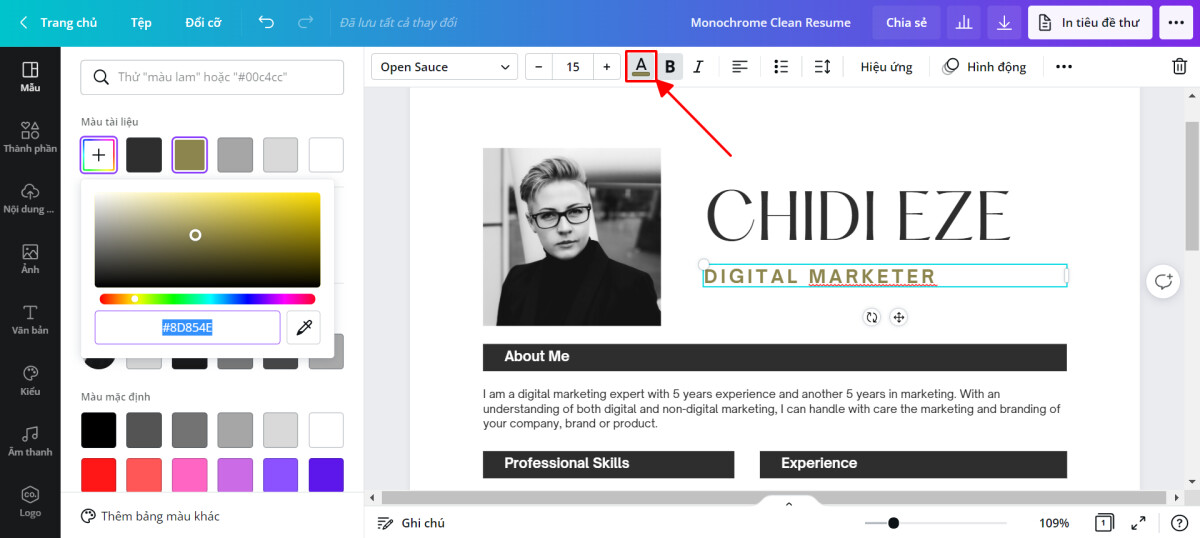This screenshot has width=1200, height=538.
Task: Click the undo arrow icon
Action: [x=265, y=22]
